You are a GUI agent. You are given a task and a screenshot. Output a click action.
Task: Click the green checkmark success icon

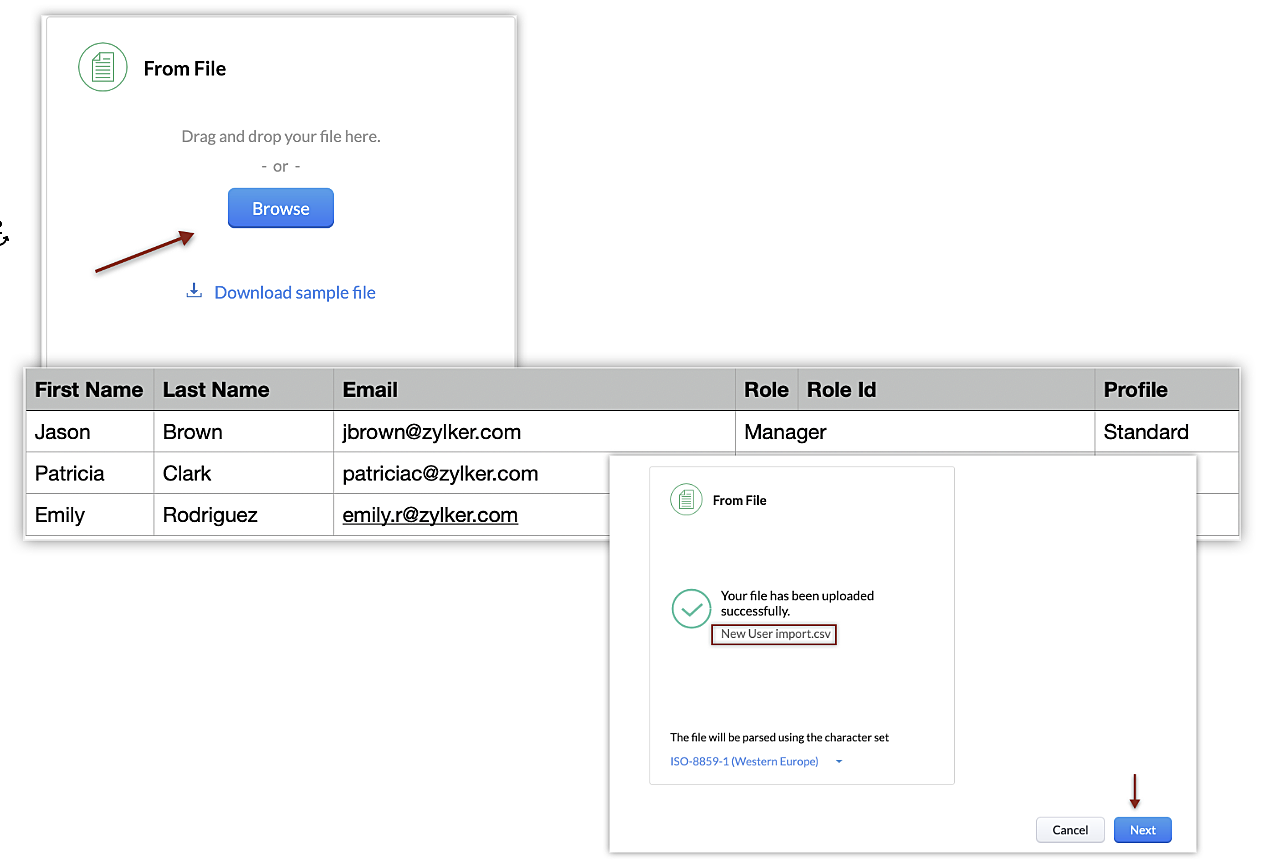691,608
